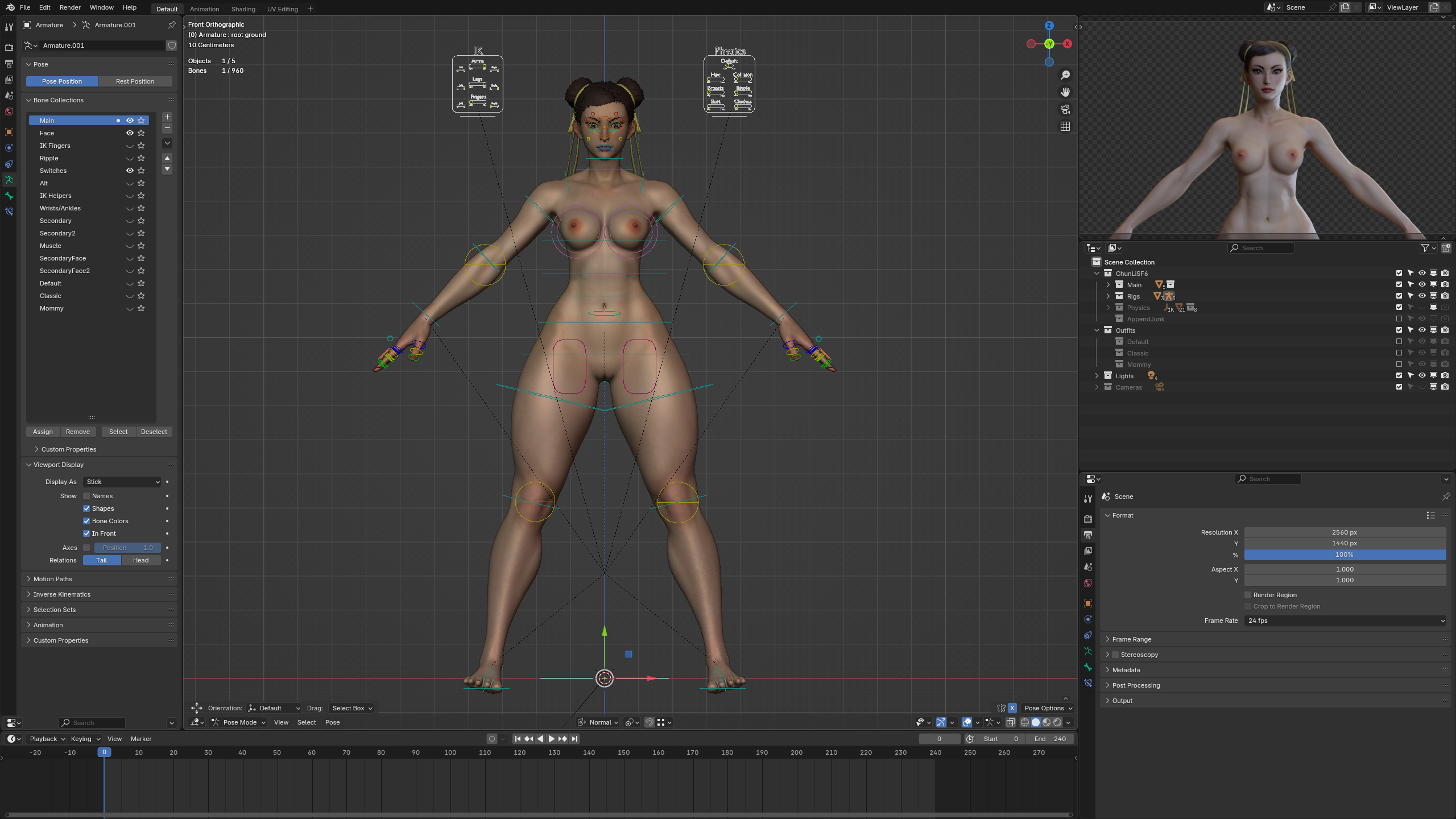Toggle camera view gizmo icon
Viewport: 1456px width, 819px height.
tap(1065, 109)
